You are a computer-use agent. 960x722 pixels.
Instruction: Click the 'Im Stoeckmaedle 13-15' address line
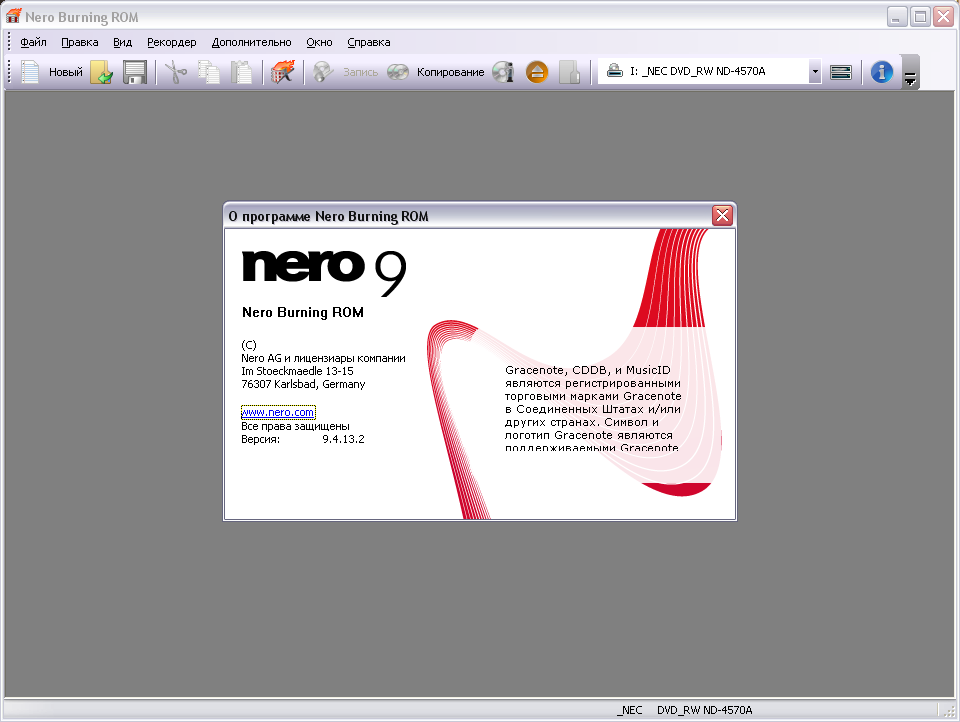297,371
